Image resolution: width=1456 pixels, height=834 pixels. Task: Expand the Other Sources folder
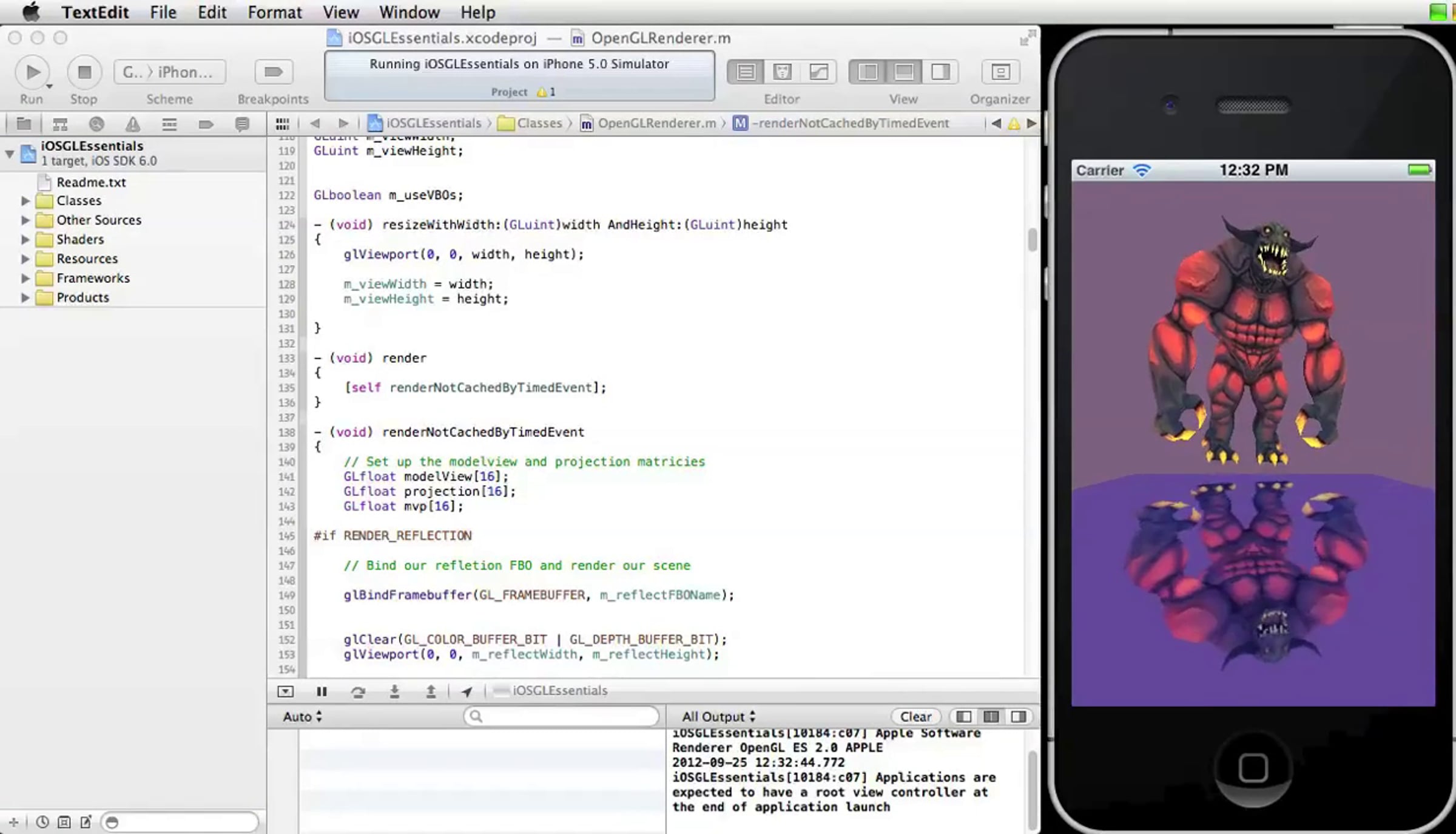[25, 220]
